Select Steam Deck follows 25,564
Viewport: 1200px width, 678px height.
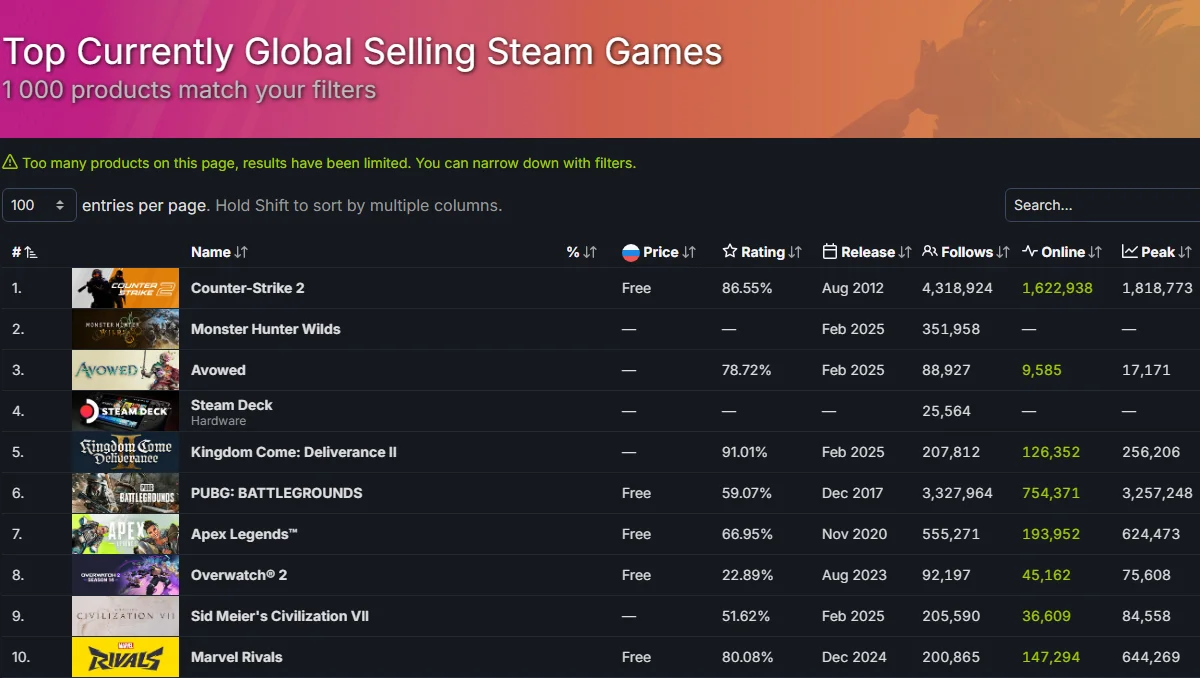pyautogui.click(x=946, y=411)
